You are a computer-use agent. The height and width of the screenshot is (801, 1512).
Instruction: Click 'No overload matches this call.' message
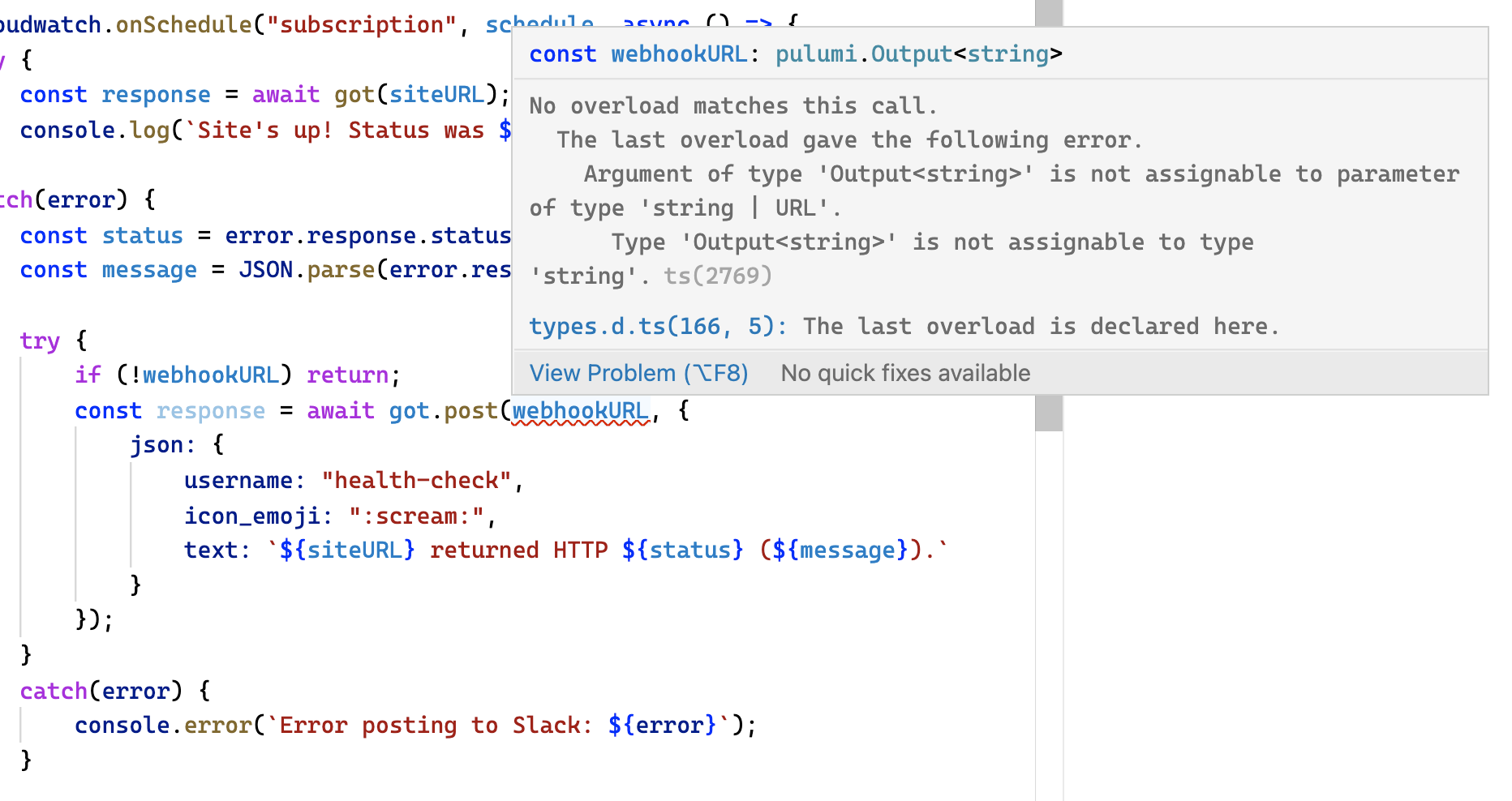[733, 106]
